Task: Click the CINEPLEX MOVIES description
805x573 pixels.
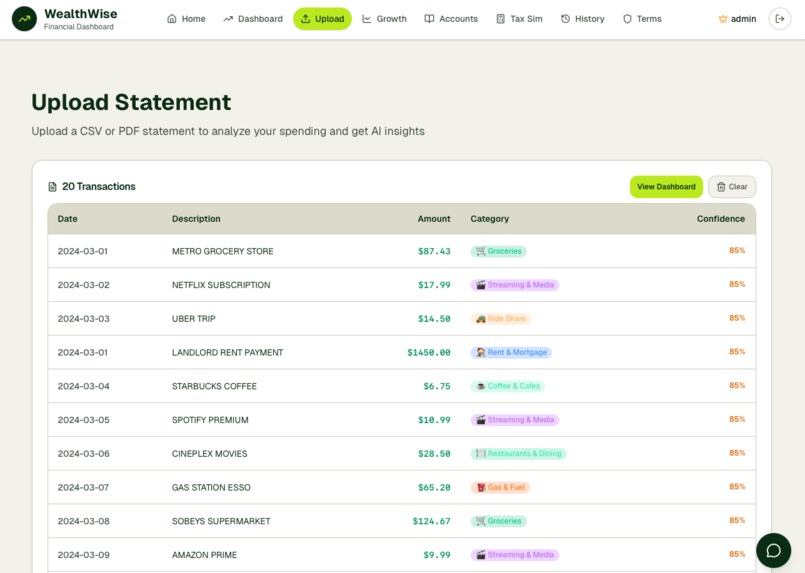Action: (x=209, y=454)
